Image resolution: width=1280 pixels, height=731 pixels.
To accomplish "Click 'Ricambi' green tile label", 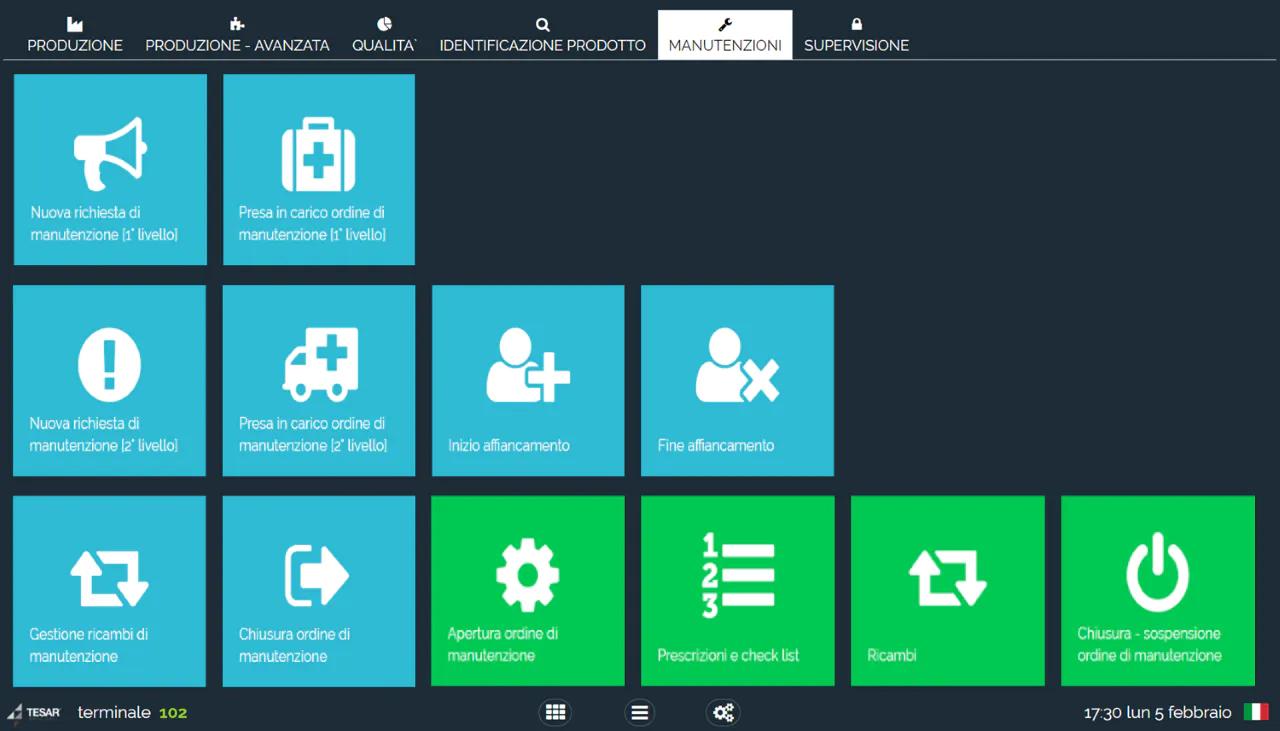I will pos(892,656).
